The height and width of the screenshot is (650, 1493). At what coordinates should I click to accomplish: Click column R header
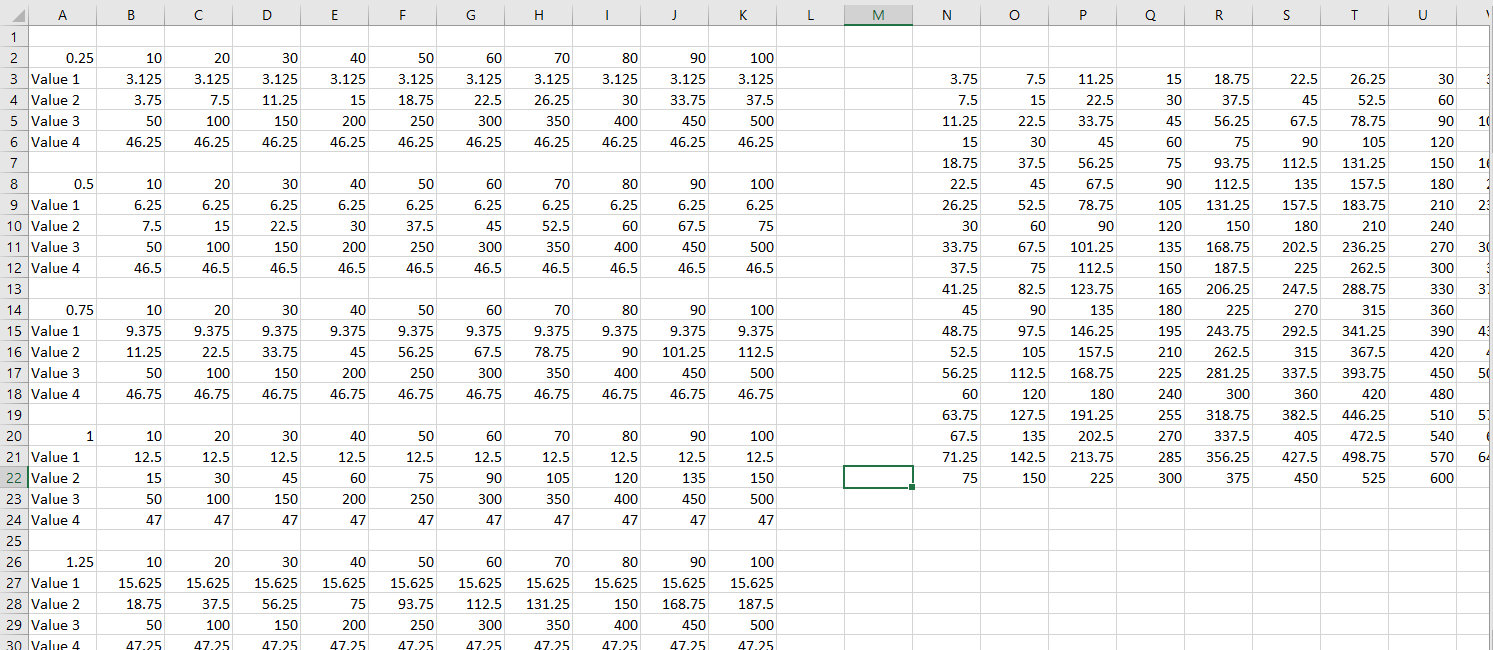[1218, 15]
